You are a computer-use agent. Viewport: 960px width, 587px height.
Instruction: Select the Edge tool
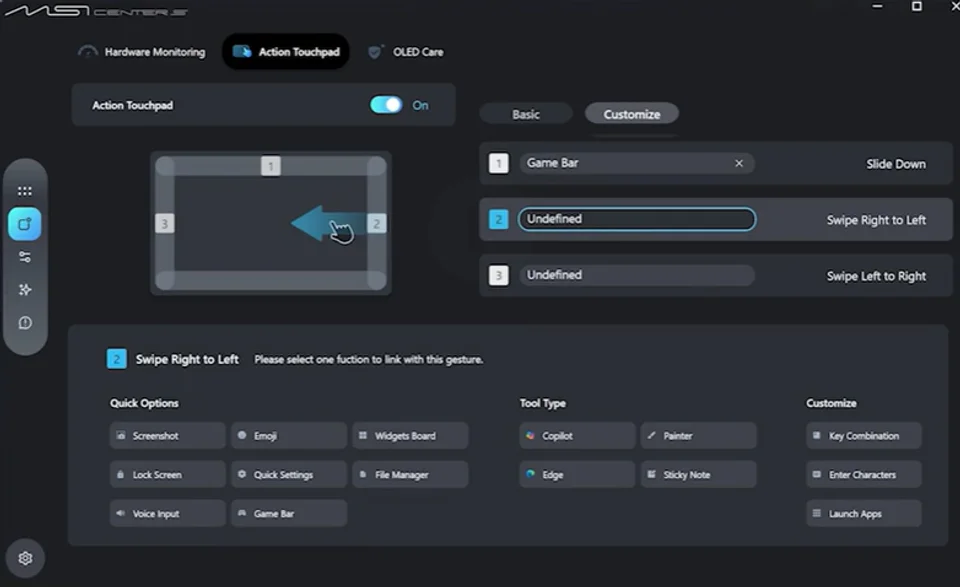click(577, 474)
